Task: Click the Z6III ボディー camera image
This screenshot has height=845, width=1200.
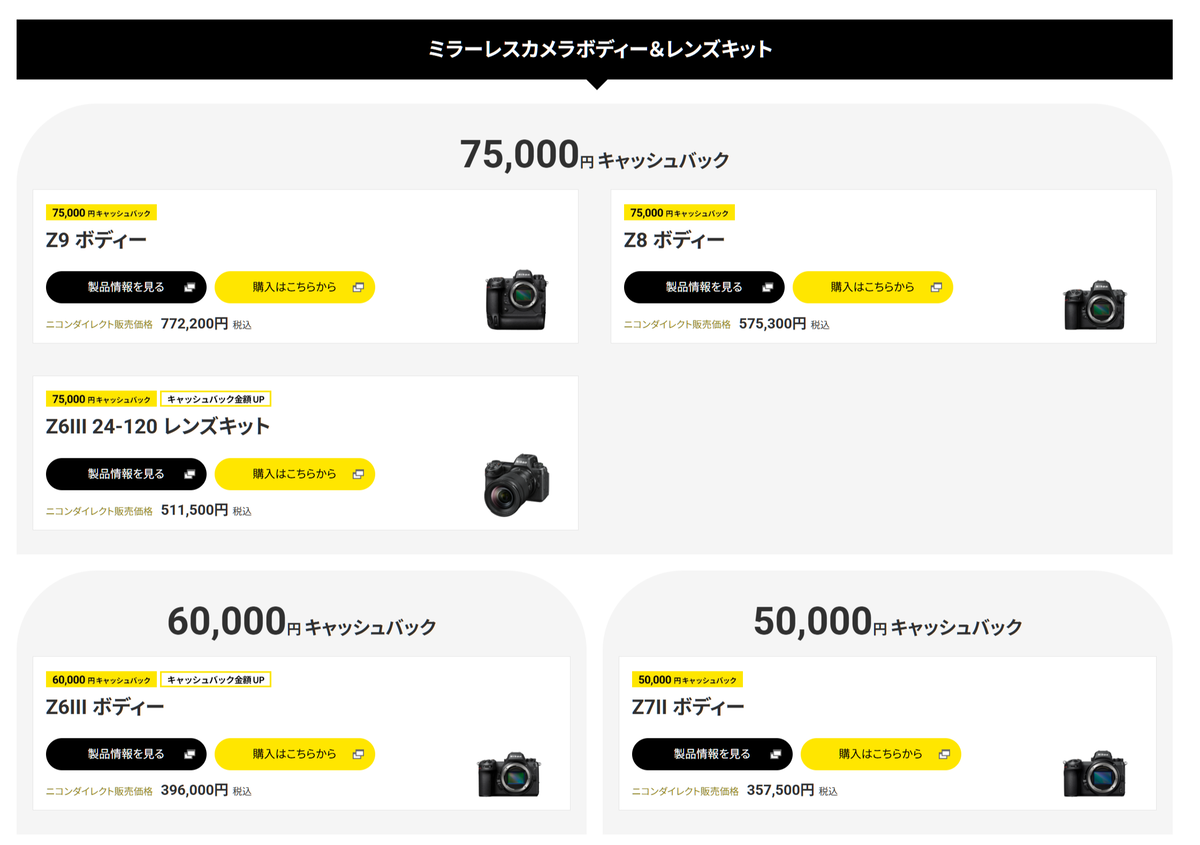Action: tap(509, 773)
